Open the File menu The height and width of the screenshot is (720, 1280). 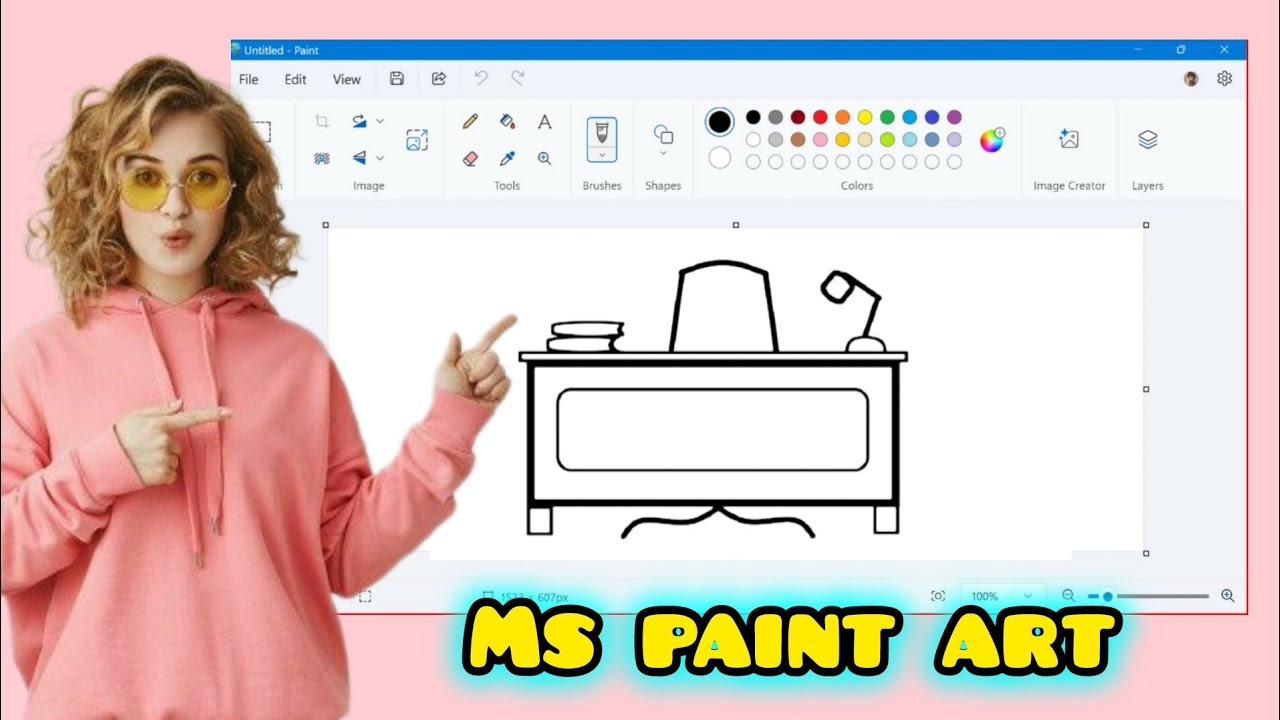click(x=249, y=79)
